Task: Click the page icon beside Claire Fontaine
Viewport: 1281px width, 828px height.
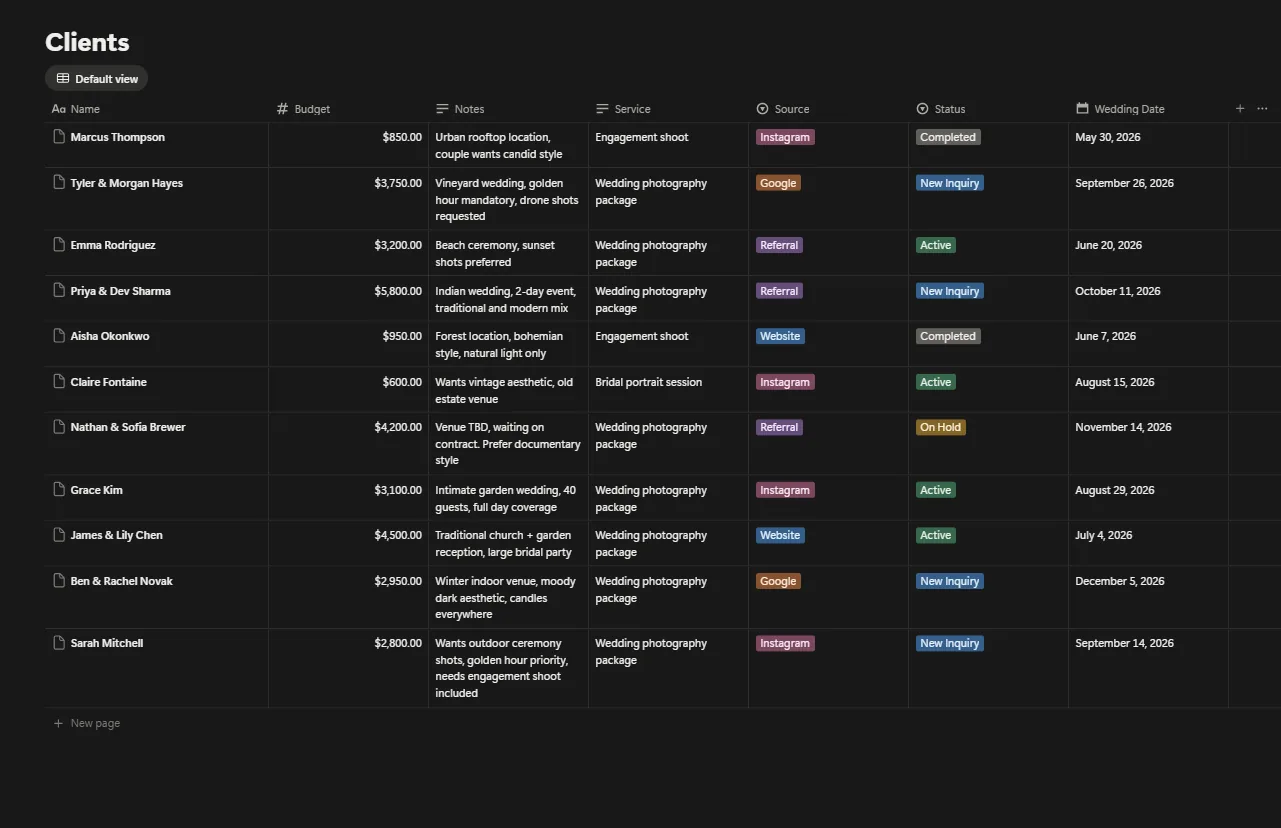Action: pos(59,382)
